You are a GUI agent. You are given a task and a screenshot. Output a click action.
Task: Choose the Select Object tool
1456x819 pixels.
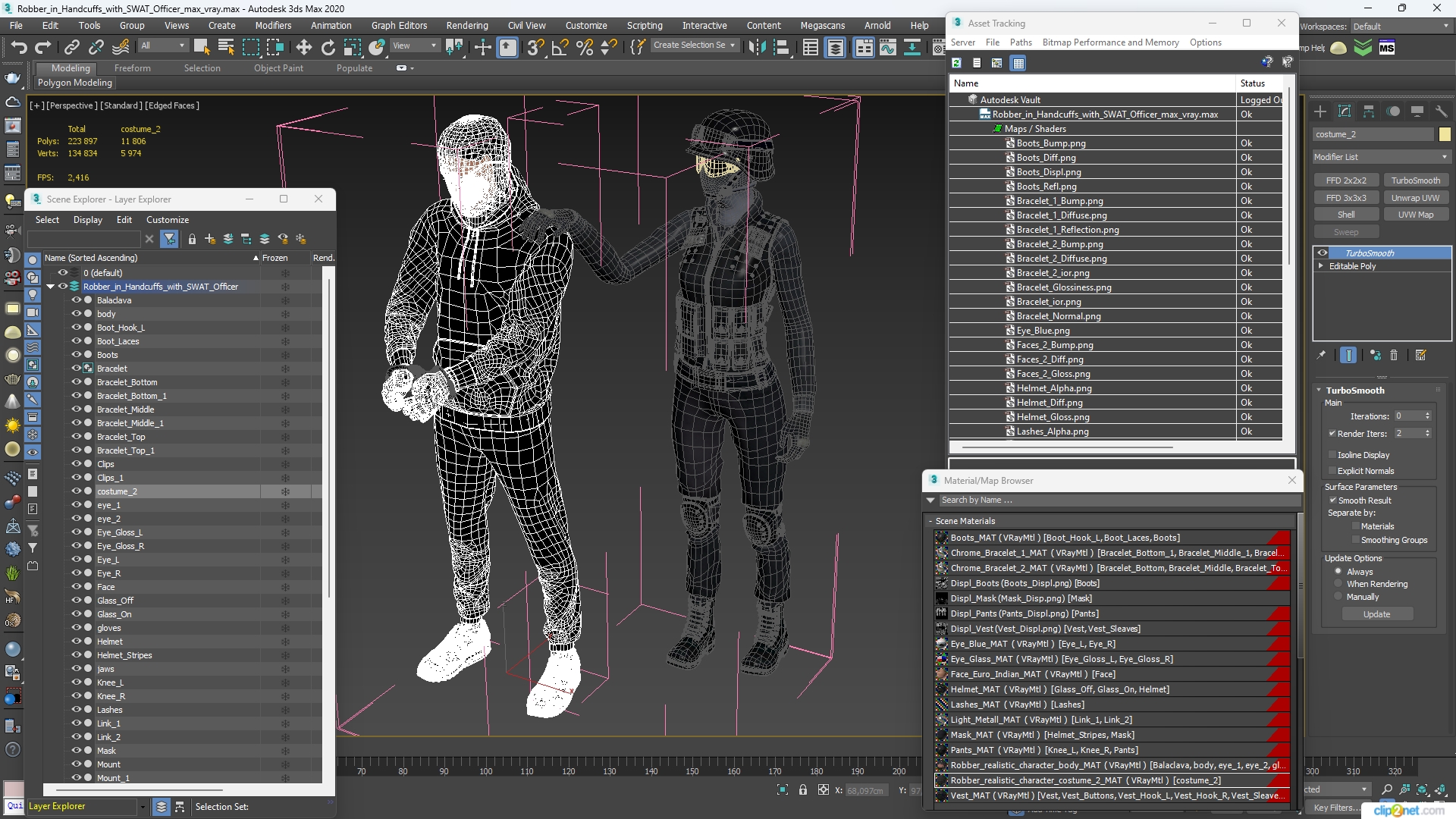tap(201, 48)
